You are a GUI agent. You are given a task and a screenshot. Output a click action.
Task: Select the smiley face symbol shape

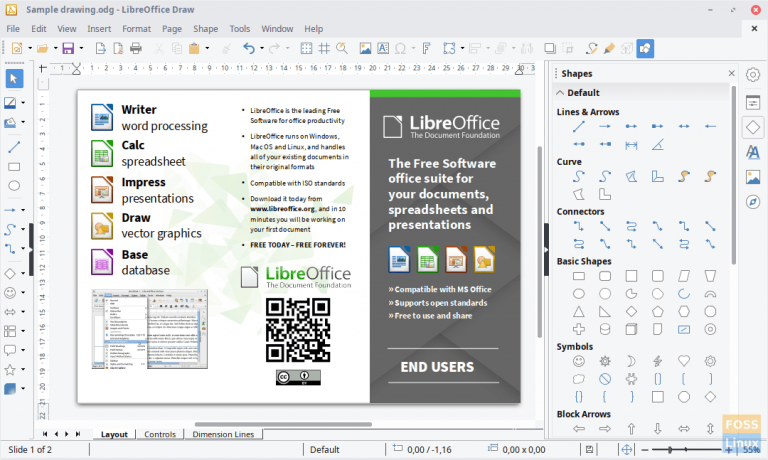click(x=579, y=361)
